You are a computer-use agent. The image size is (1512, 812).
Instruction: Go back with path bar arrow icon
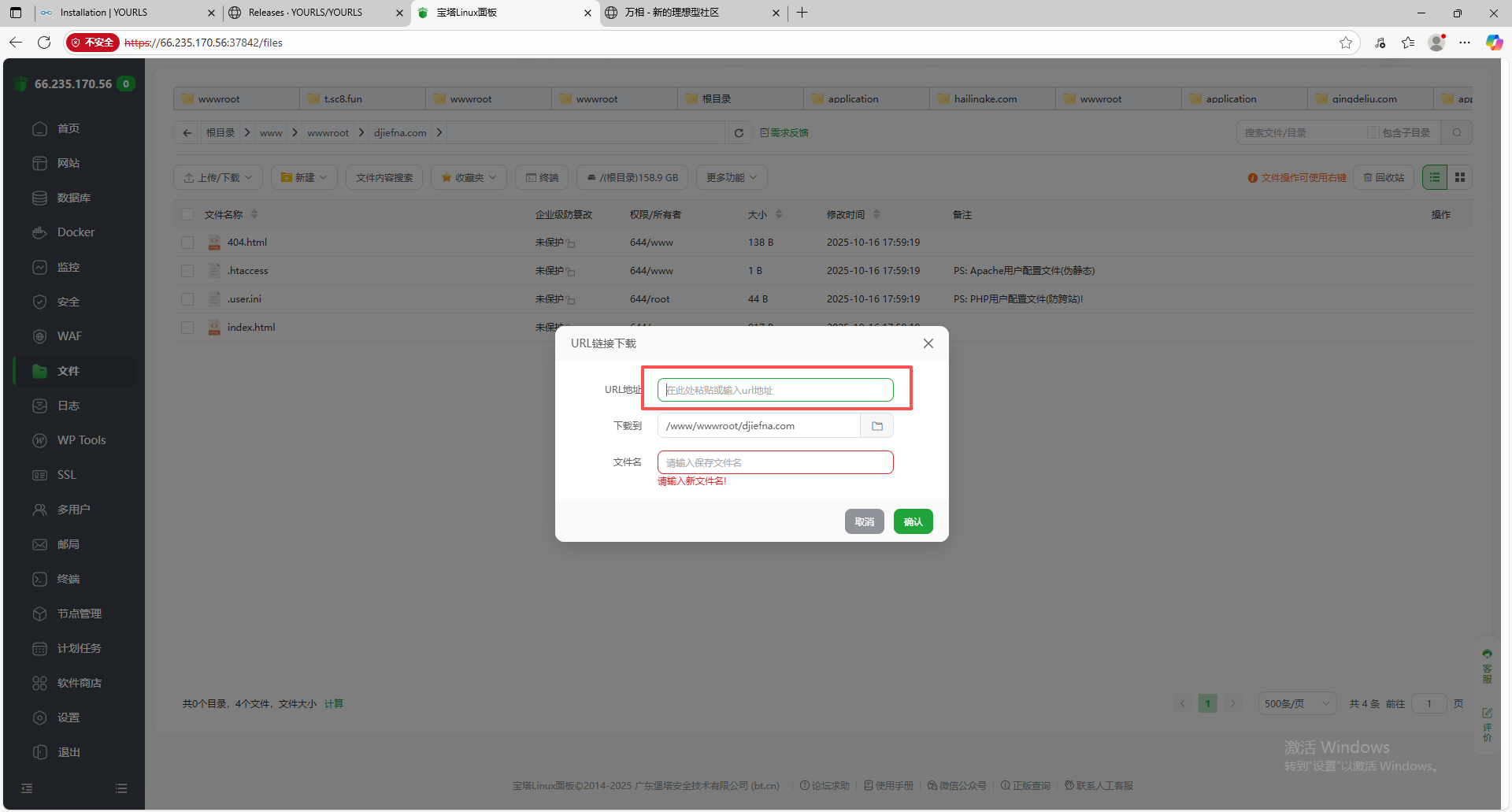coord(187,133)
